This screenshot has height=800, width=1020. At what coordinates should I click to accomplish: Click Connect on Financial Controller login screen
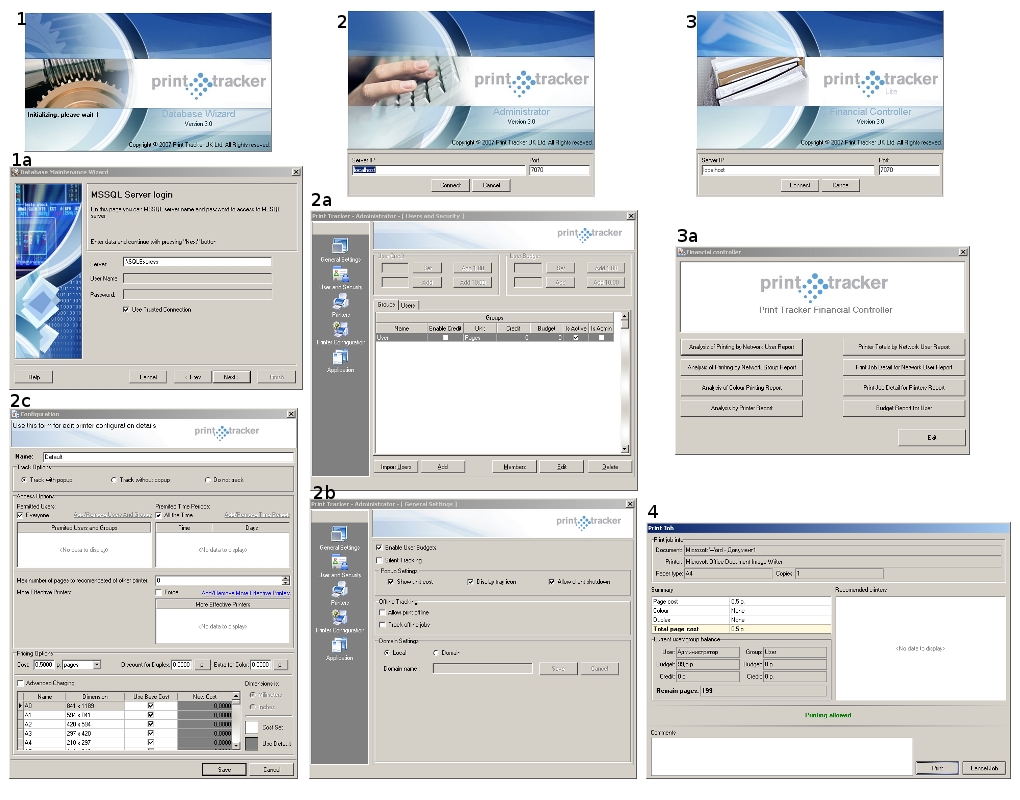tap(799, 185)
